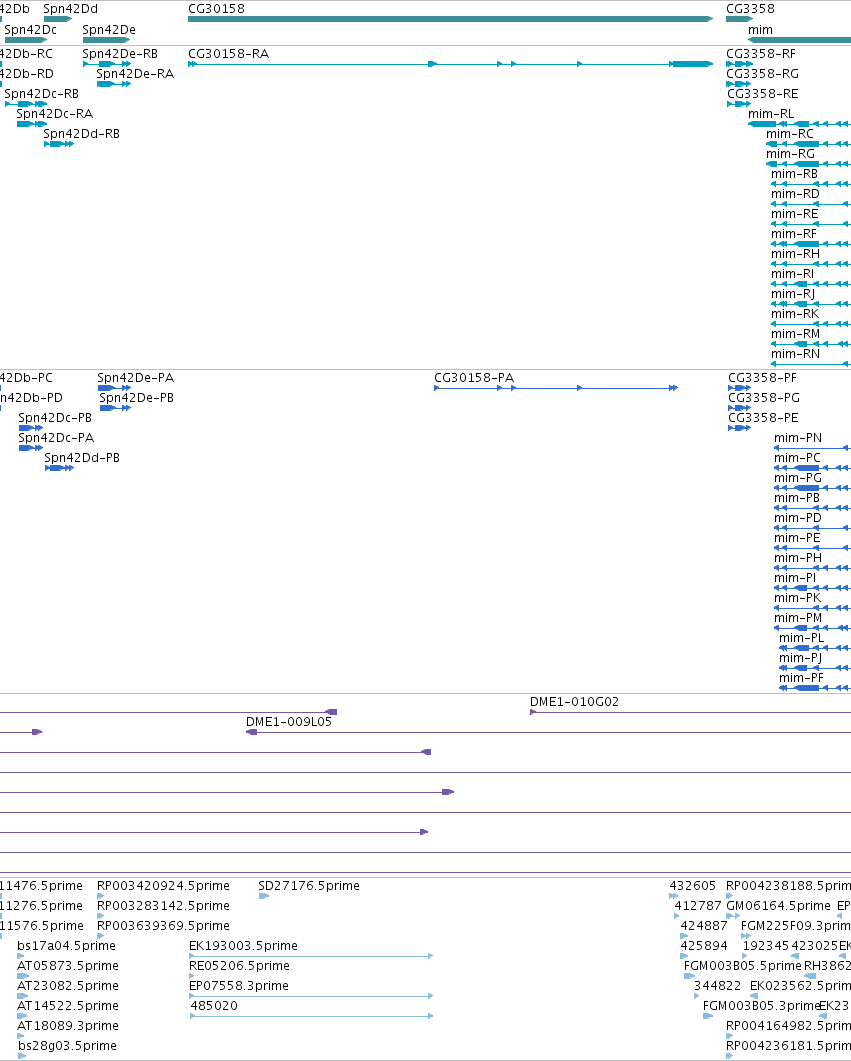Click the mim-PG protein label
Image resolution: width=851 pixels, height=1061 pixels.
[x=798, y=478]
